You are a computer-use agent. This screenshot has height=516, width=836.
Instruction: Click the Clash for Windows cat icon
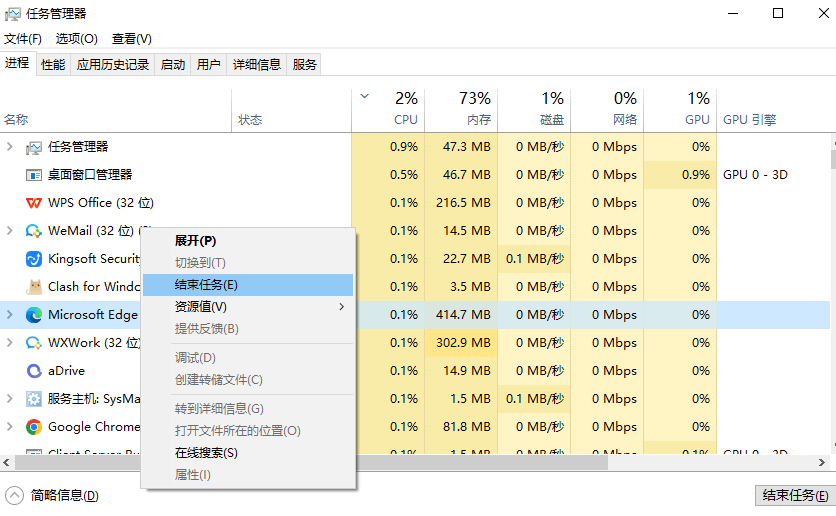pyautogui.click(x=34, y=287)
